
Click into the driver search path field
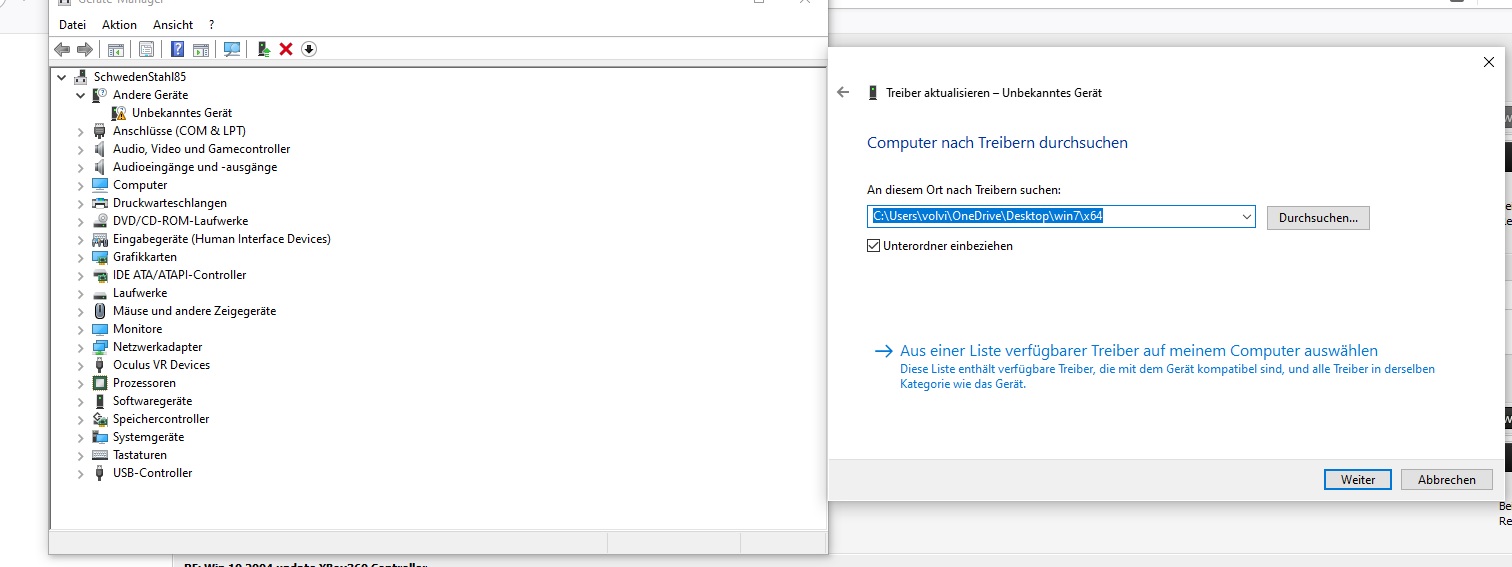(1050, 217)
